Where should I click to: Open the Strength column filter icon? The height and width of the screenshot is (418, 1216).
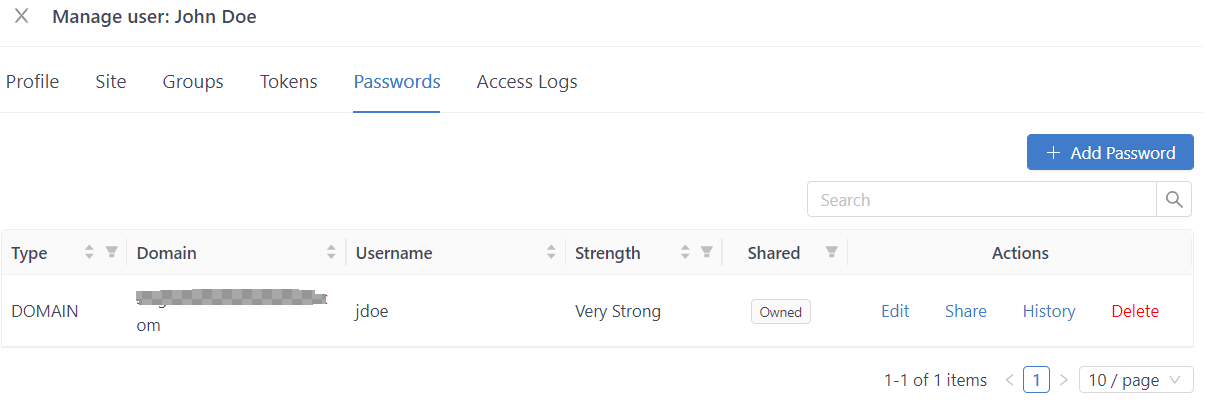(x=707, y=253)
